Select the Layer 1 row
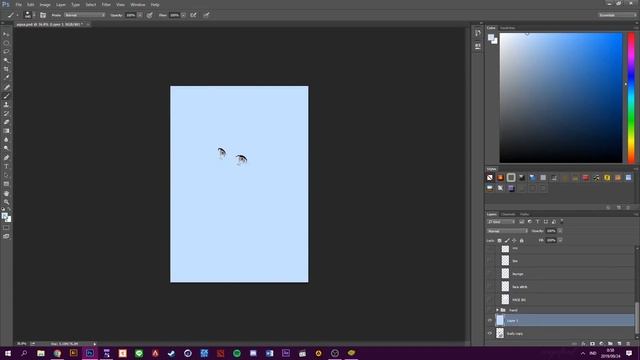 (x=564, y=321)
